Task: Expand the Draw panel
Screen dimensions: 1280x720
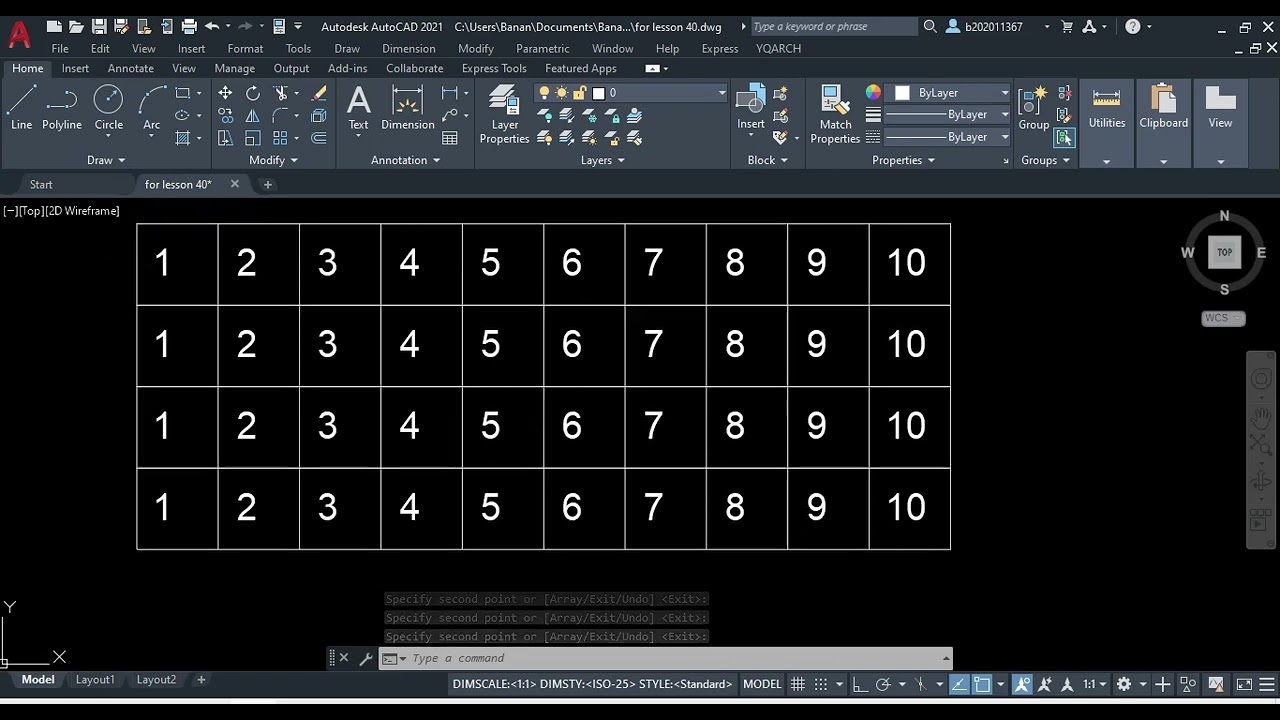Action: [106, 160]
